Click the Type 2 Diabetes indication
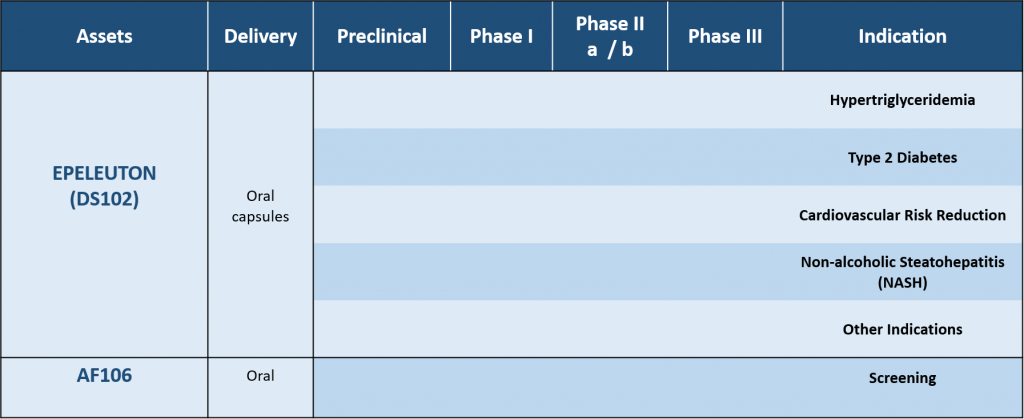Screen dimensions: 1024x419 click(902, 158)
